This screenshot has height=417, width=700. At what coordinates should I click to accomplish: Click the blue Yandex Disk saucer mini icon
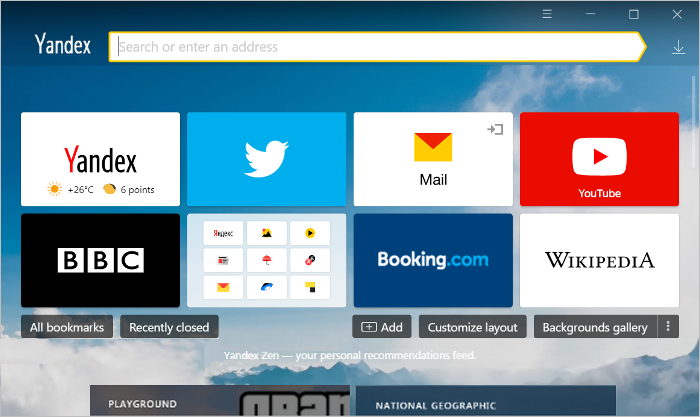[x=267, y=287]
